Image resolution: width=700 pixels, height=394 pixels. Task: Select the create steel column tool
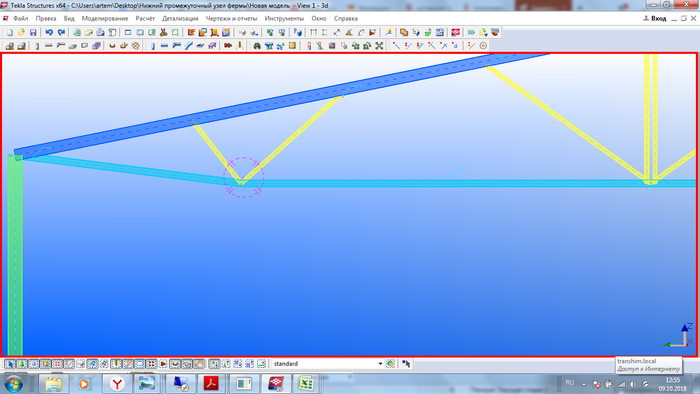pyautogui.click(x=153, y=46)
